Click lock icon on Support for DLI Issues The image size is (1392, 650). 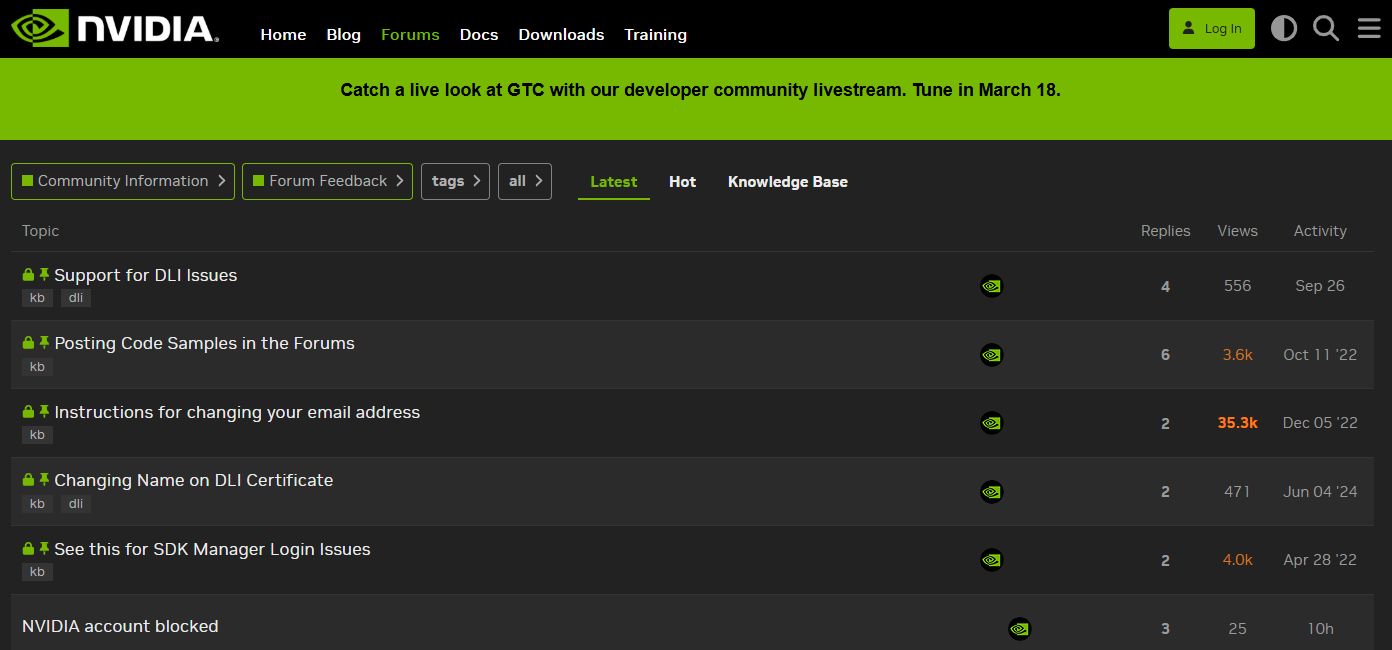[28, 275]
